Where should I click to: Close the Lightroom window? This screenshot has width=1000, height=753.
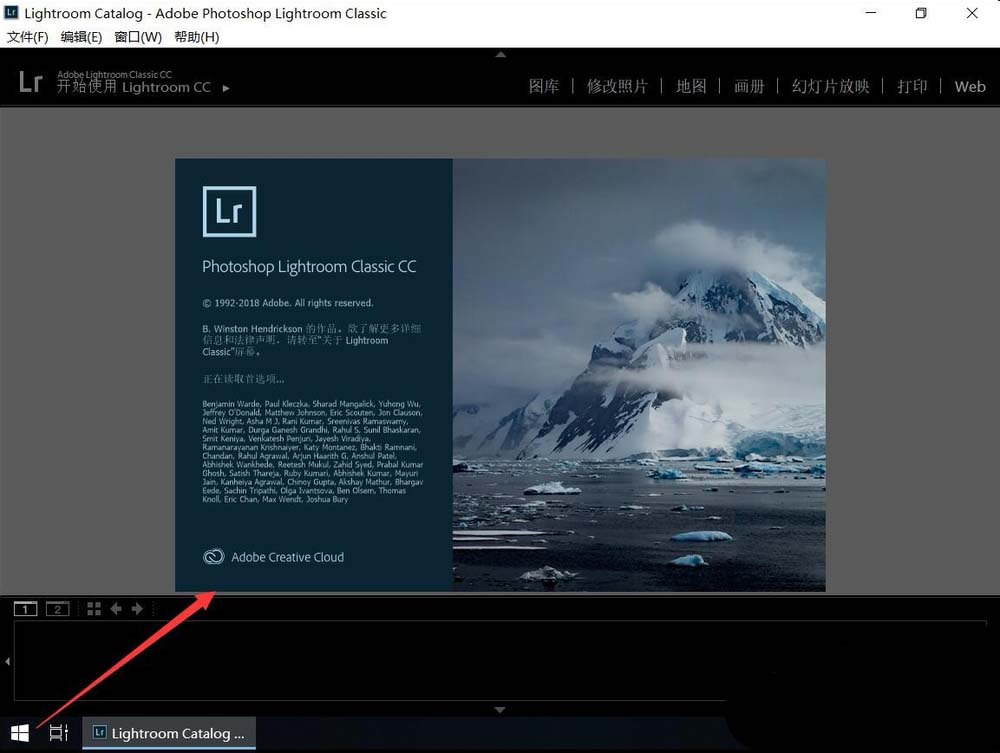tap(972, 13)
